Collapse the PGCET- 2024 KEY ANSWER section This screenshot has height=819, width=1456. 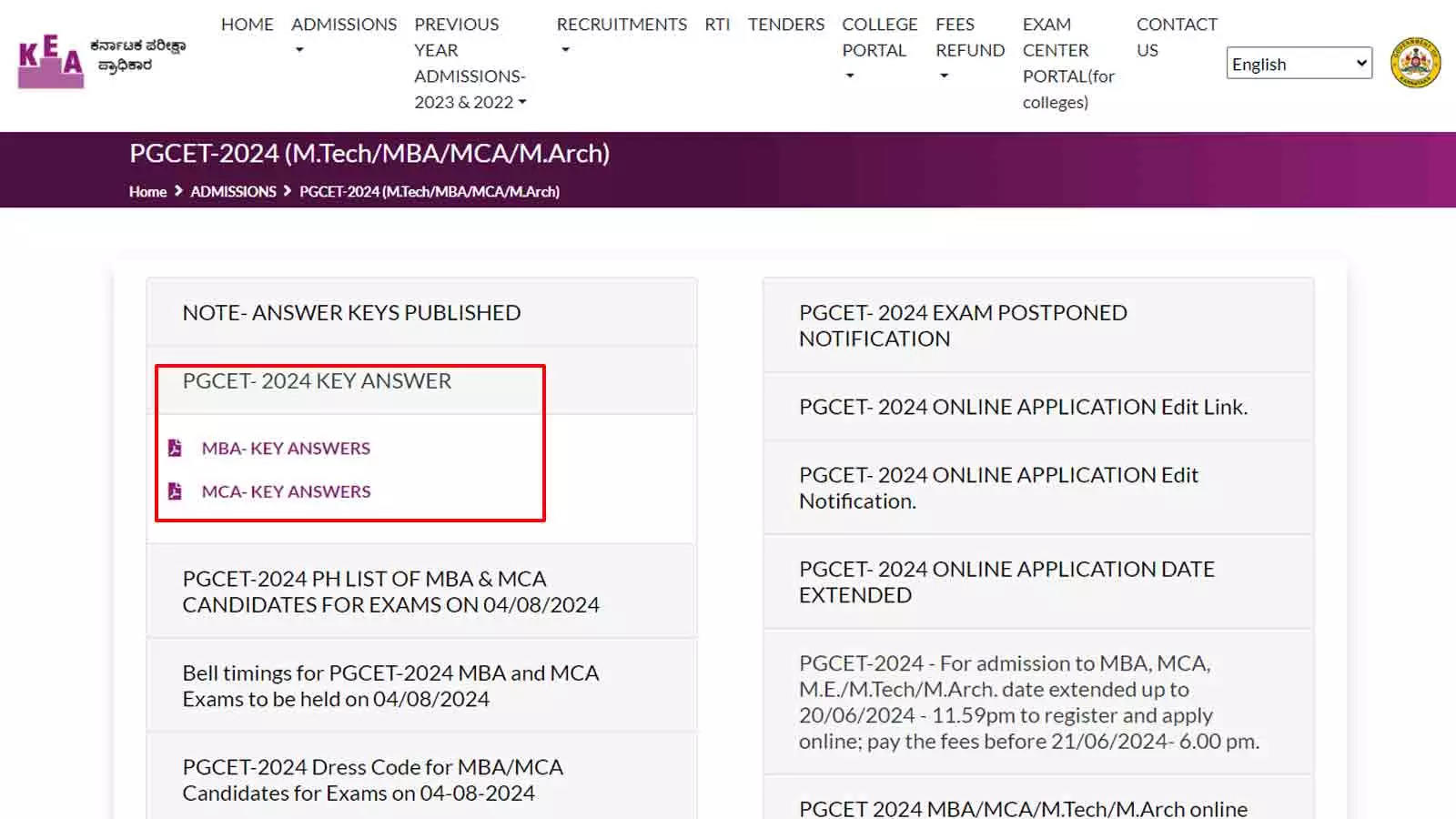422,381
